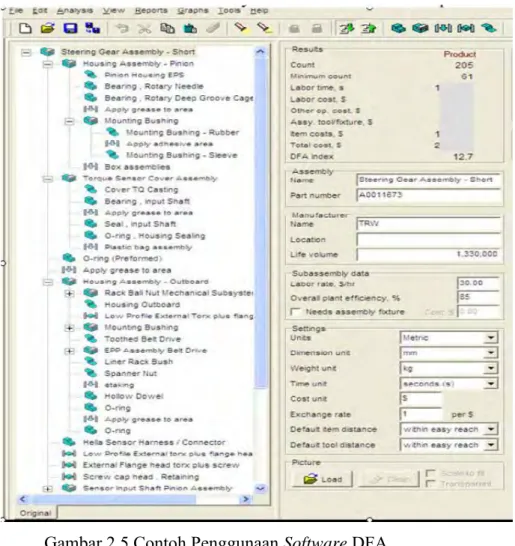
Task: Copy using the two-pages toolbar icon
Action: pos(167,28)
